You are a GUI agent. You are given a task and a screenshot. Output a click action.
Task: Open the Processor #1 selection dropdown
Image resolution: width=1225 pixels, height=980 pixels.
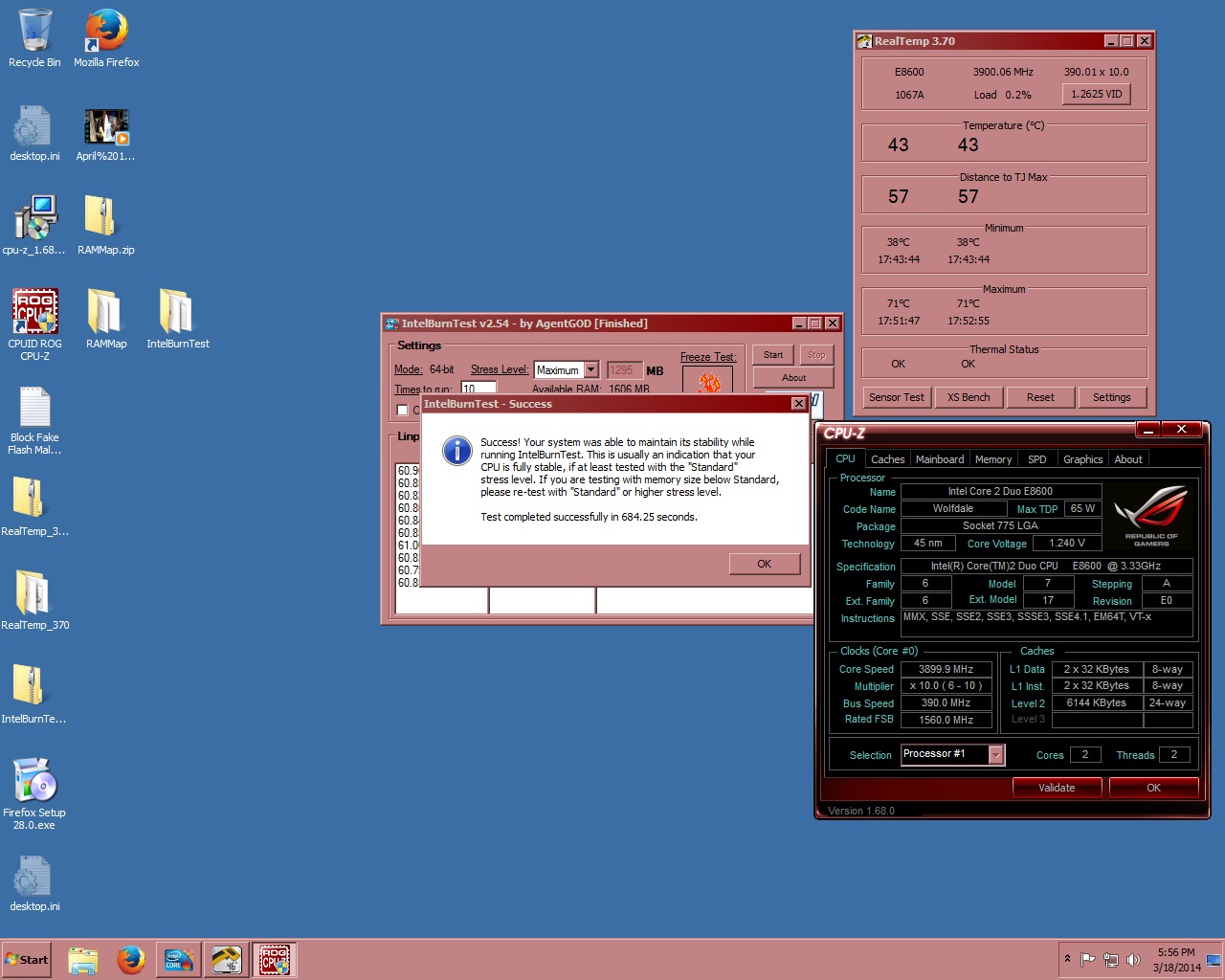996,755
